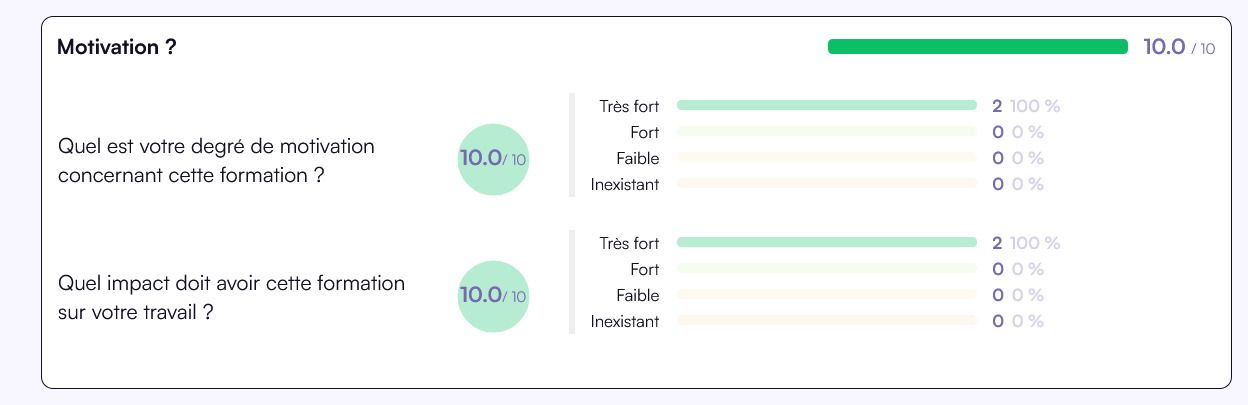The height and width of the screenshot is (405, 1248).
Task: Click the first question's Très fort bar
Action: (x=827, y=105)
